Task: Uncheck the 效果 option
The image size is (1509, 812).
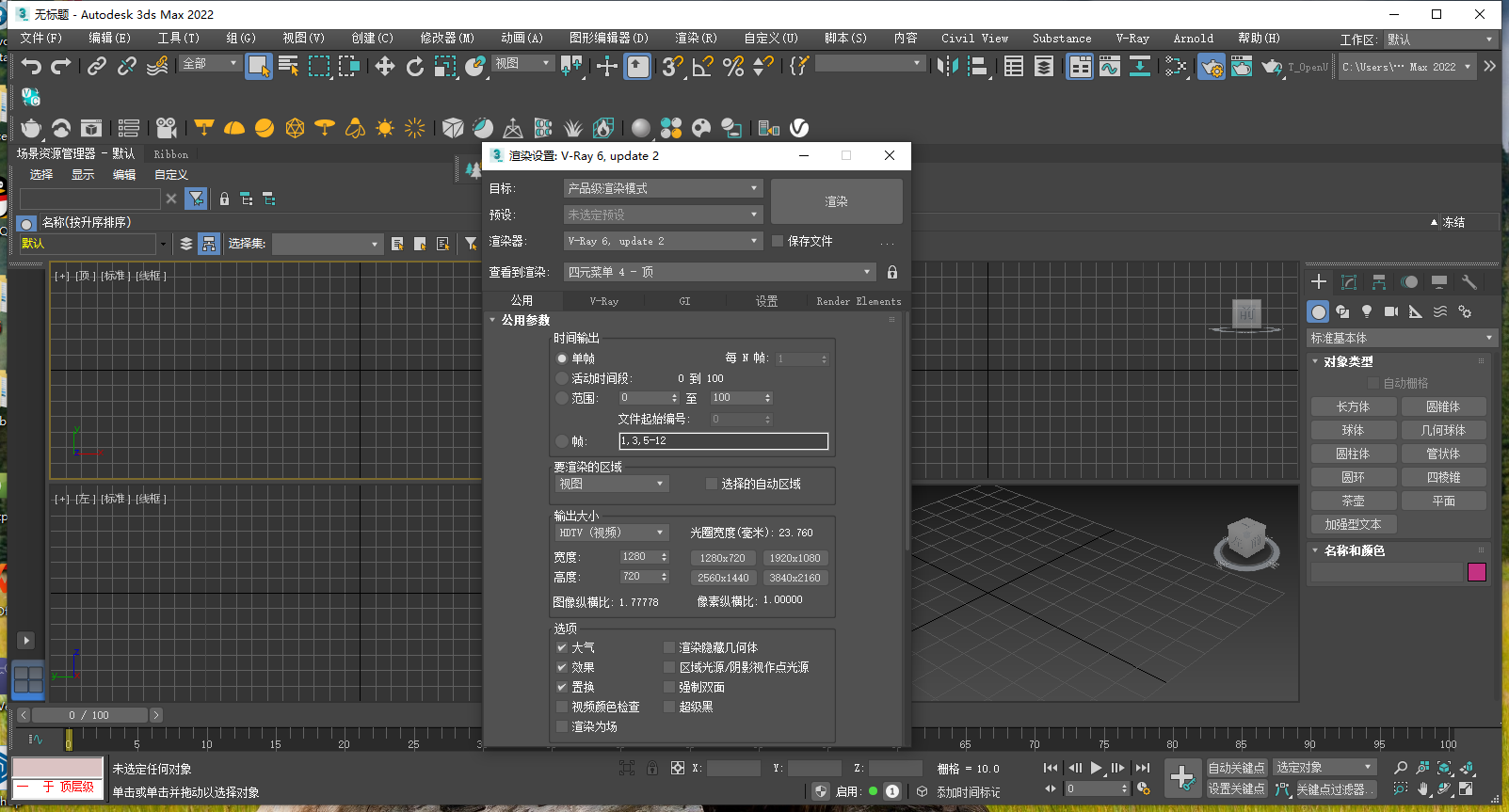Action: (562, 667)
